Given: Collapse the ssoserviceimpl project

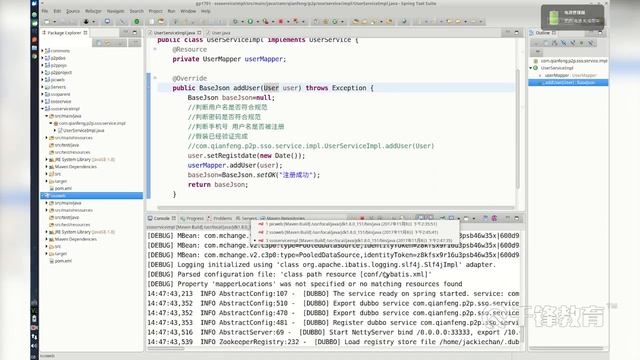Looking at the screenshot, I should [x=42, y=109].
